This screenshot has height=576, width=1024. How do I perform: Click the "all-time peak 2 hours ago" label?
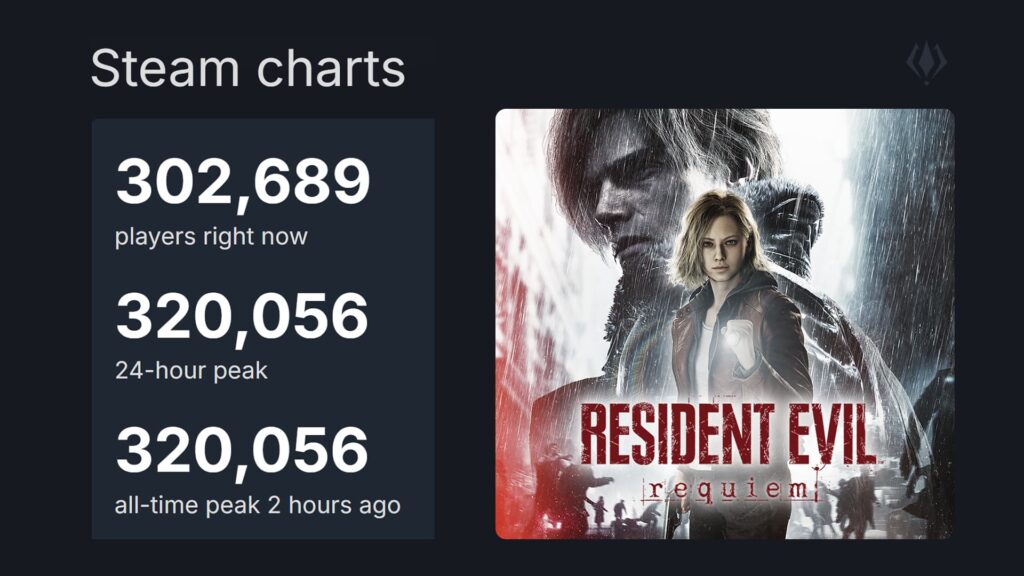pyautogui.click(x=258, y=505)
